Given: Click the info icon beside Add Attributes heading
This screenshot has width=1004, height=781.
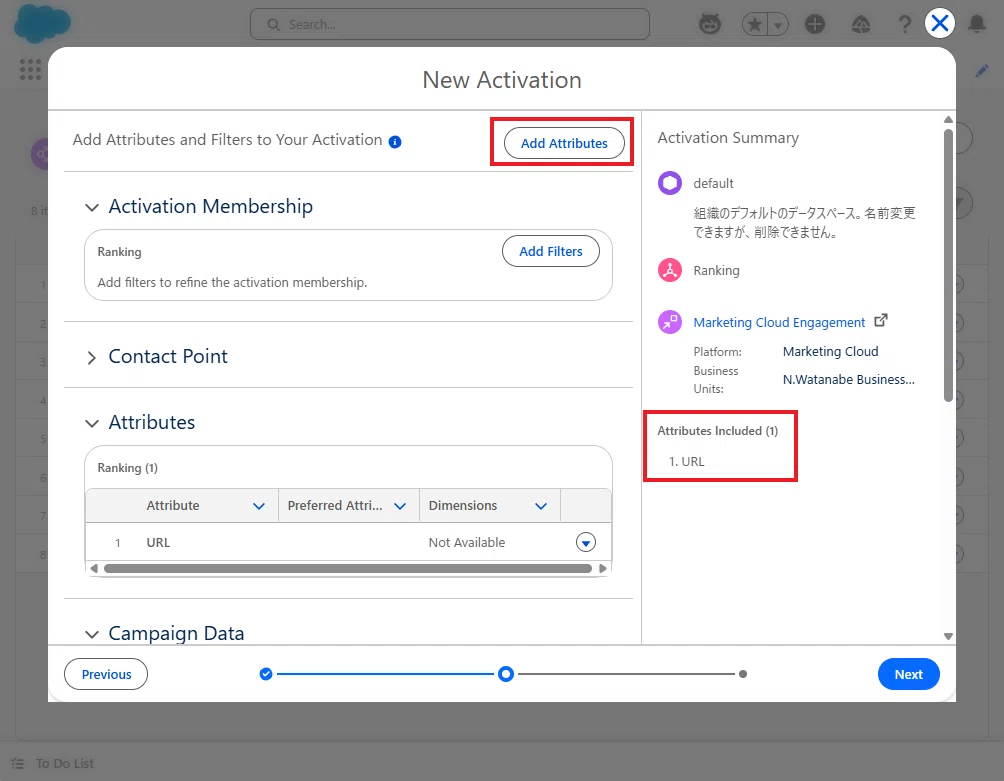Looking at the screenshot, I should pyautogui.click(x=395, y=141).
